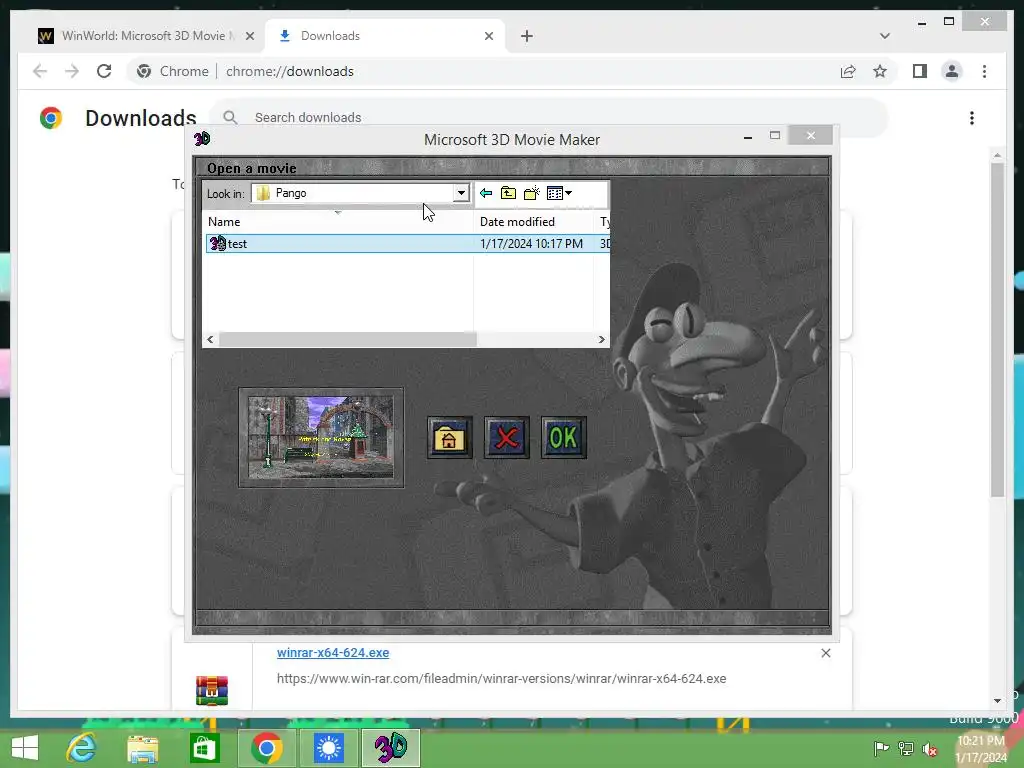Open the Windows Start menu
1024x768 pixels.
click(25, 748)
